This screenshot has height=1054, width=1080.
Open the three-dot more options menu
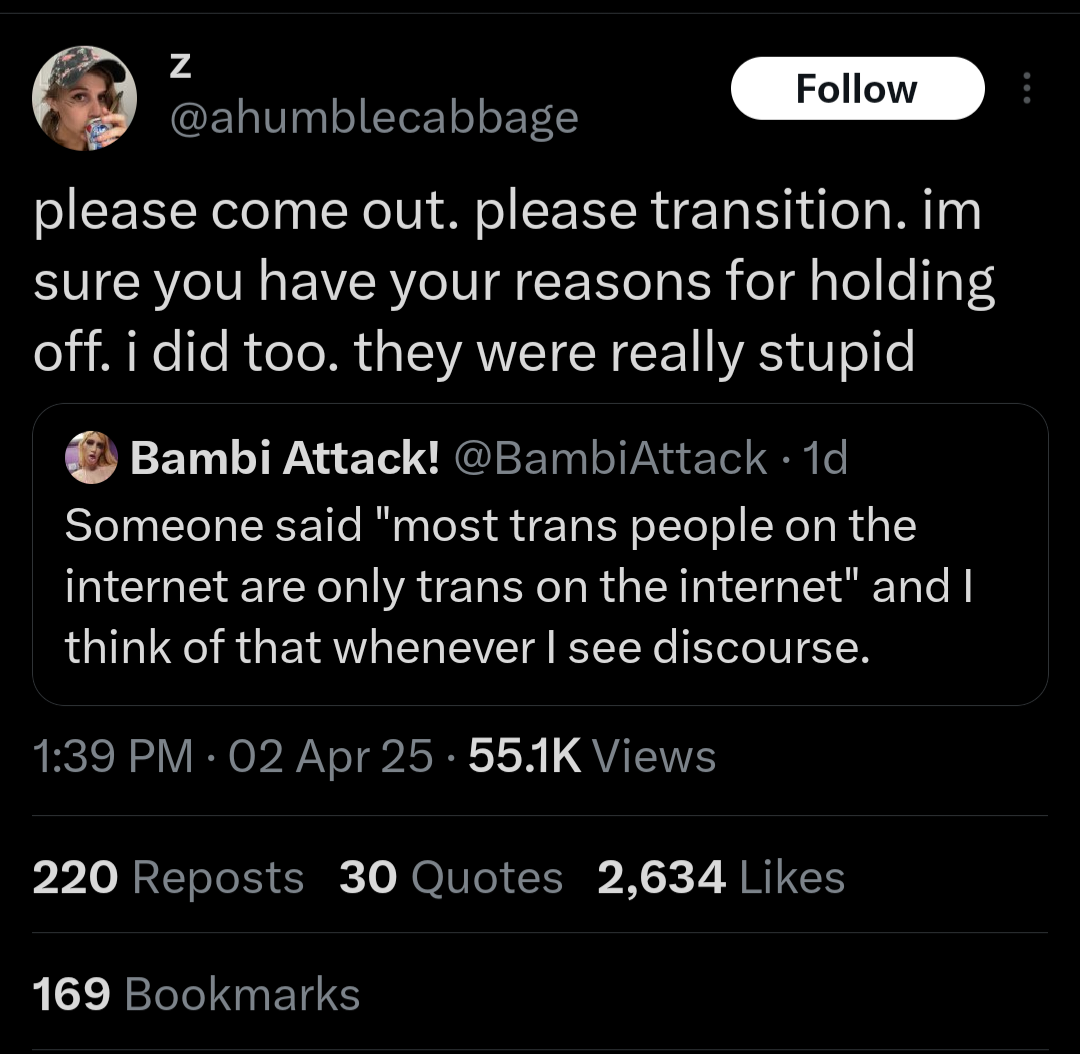pyautogui.click(x=1027, y=88)
